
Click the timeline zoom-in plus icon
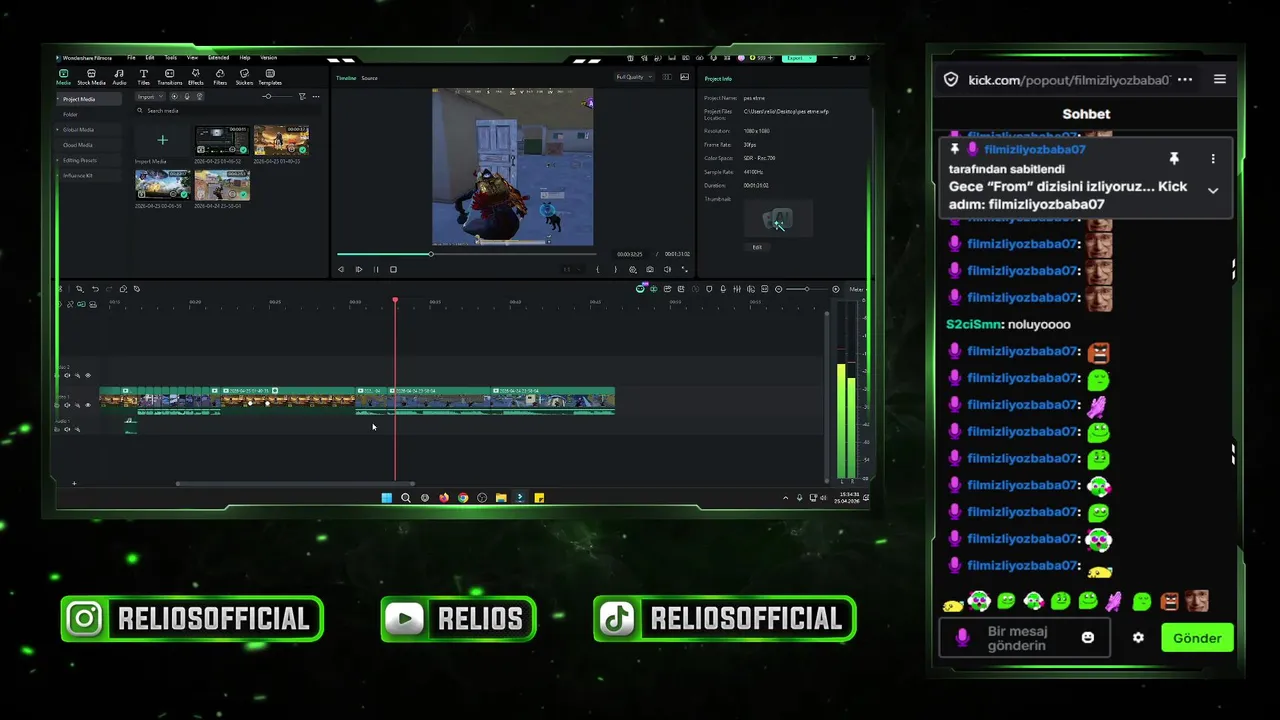pyautogui.click(x=836, y=289)
